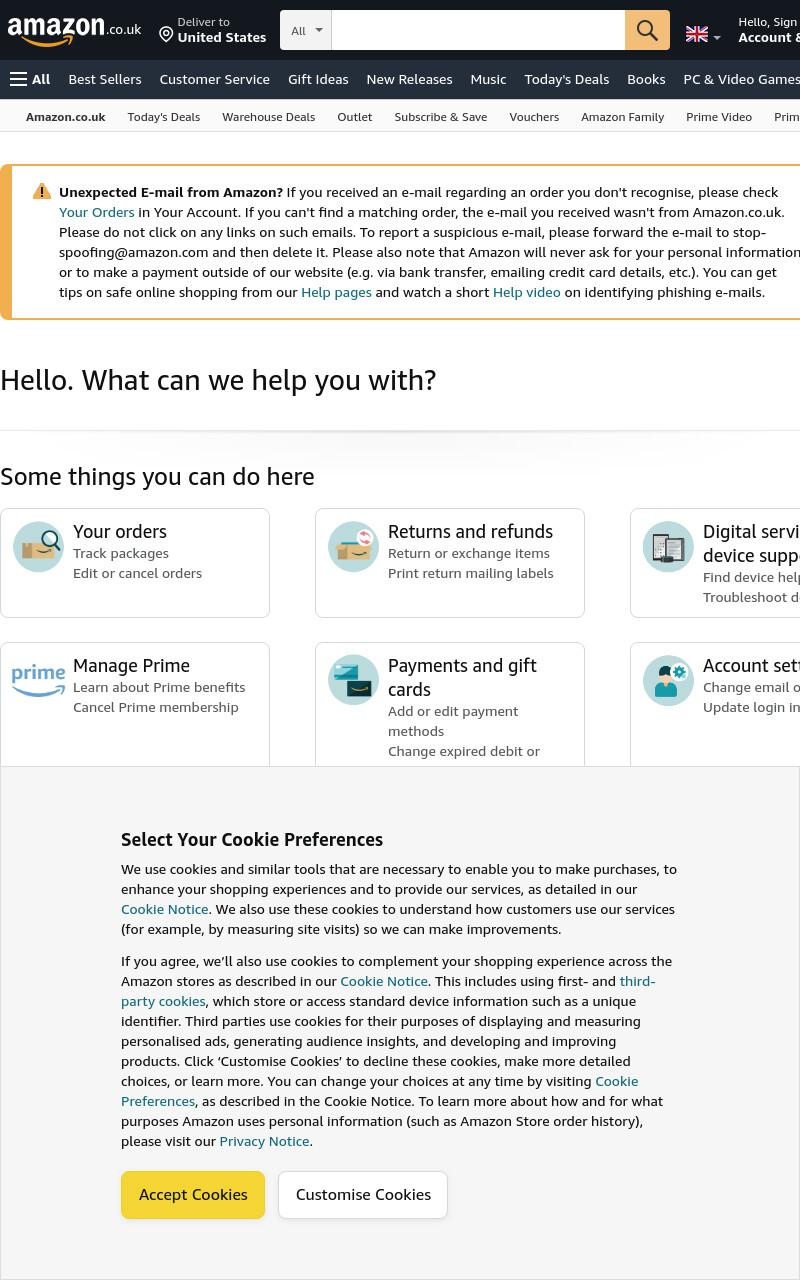Open Today's Deals in the sub-navigation
This screenshot has height=1280, width=800.
point(164,117)
